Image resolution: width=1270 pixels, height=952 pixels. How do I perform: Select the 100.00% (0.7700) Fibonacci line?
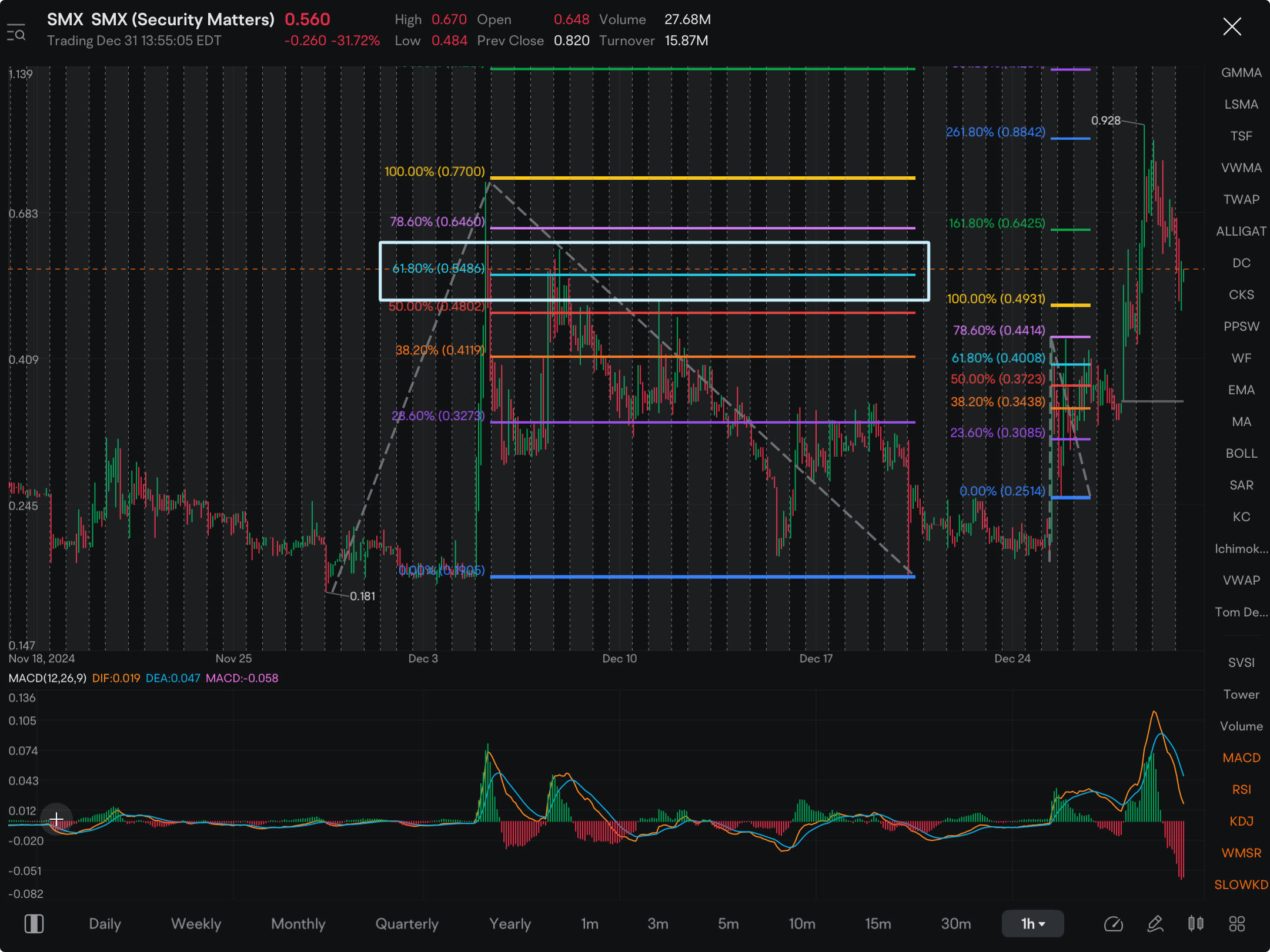point(703,177)
